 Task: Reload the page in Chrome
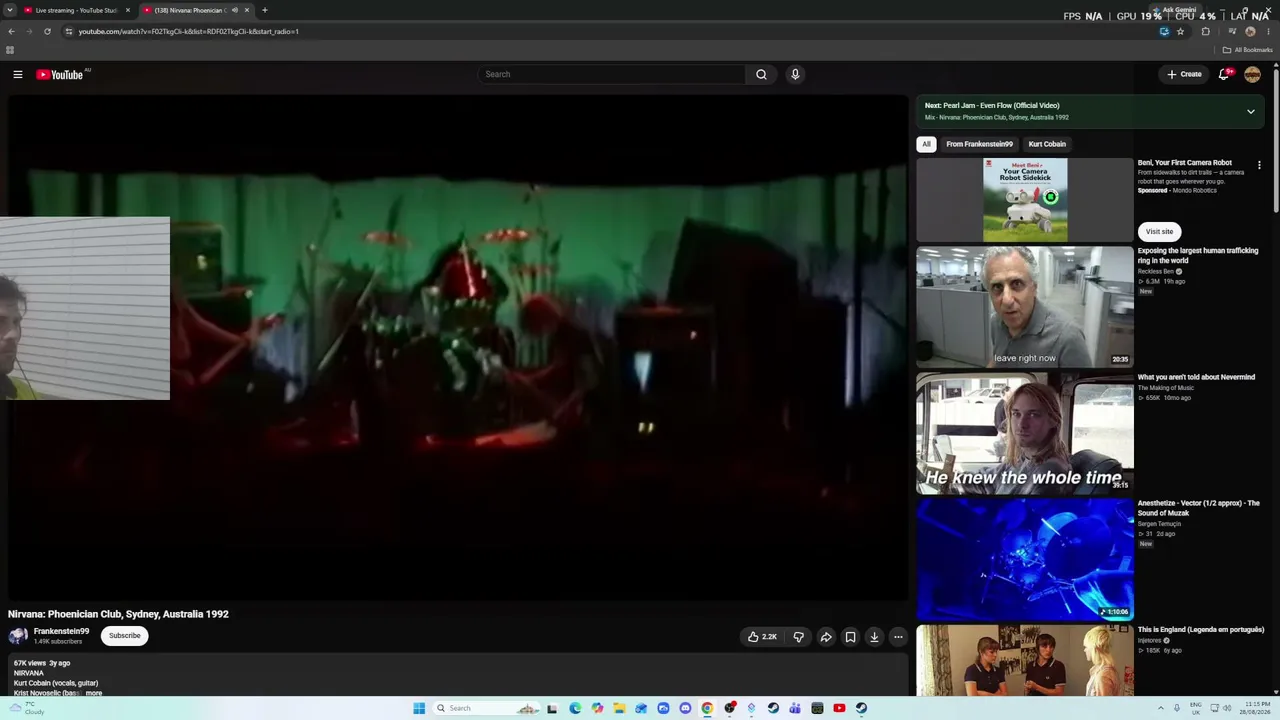tap(47, 31)
